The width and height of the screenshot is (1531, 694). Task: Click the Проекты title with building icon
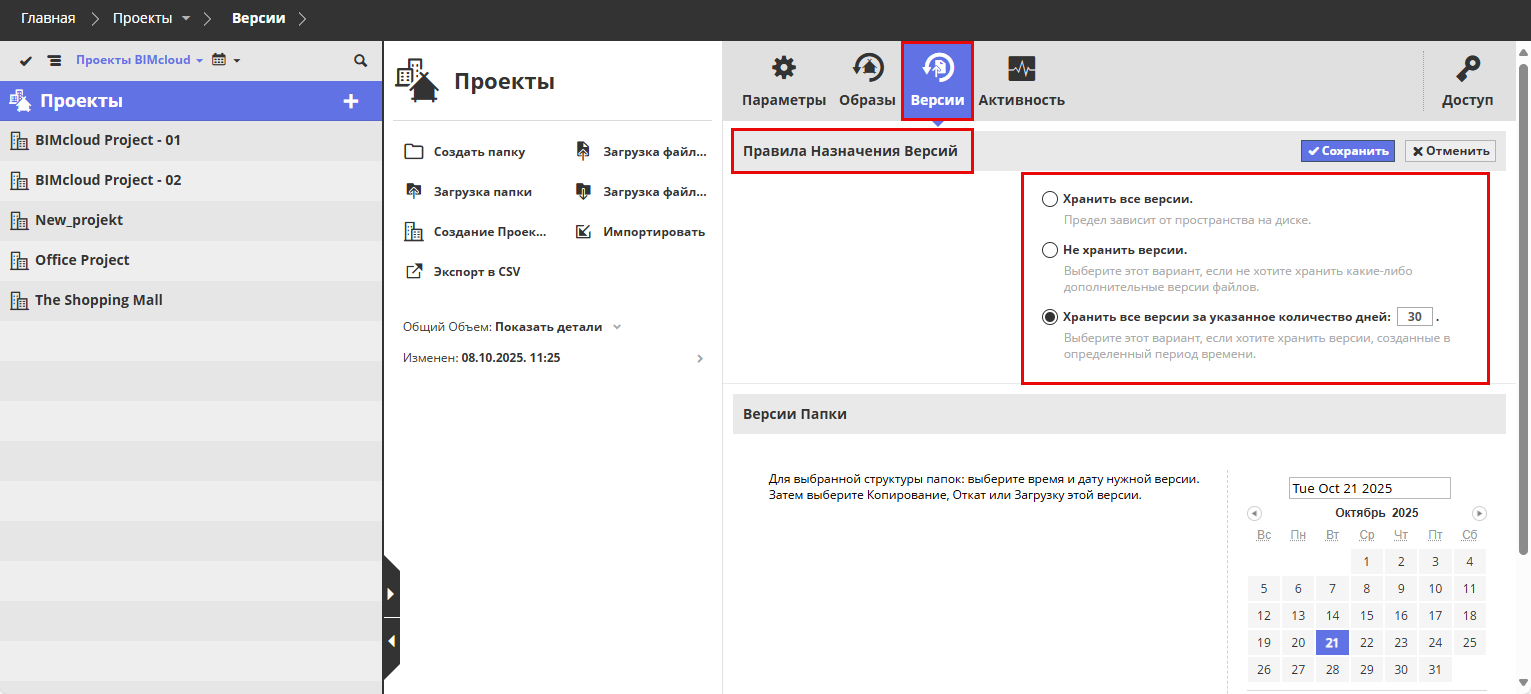475,81
